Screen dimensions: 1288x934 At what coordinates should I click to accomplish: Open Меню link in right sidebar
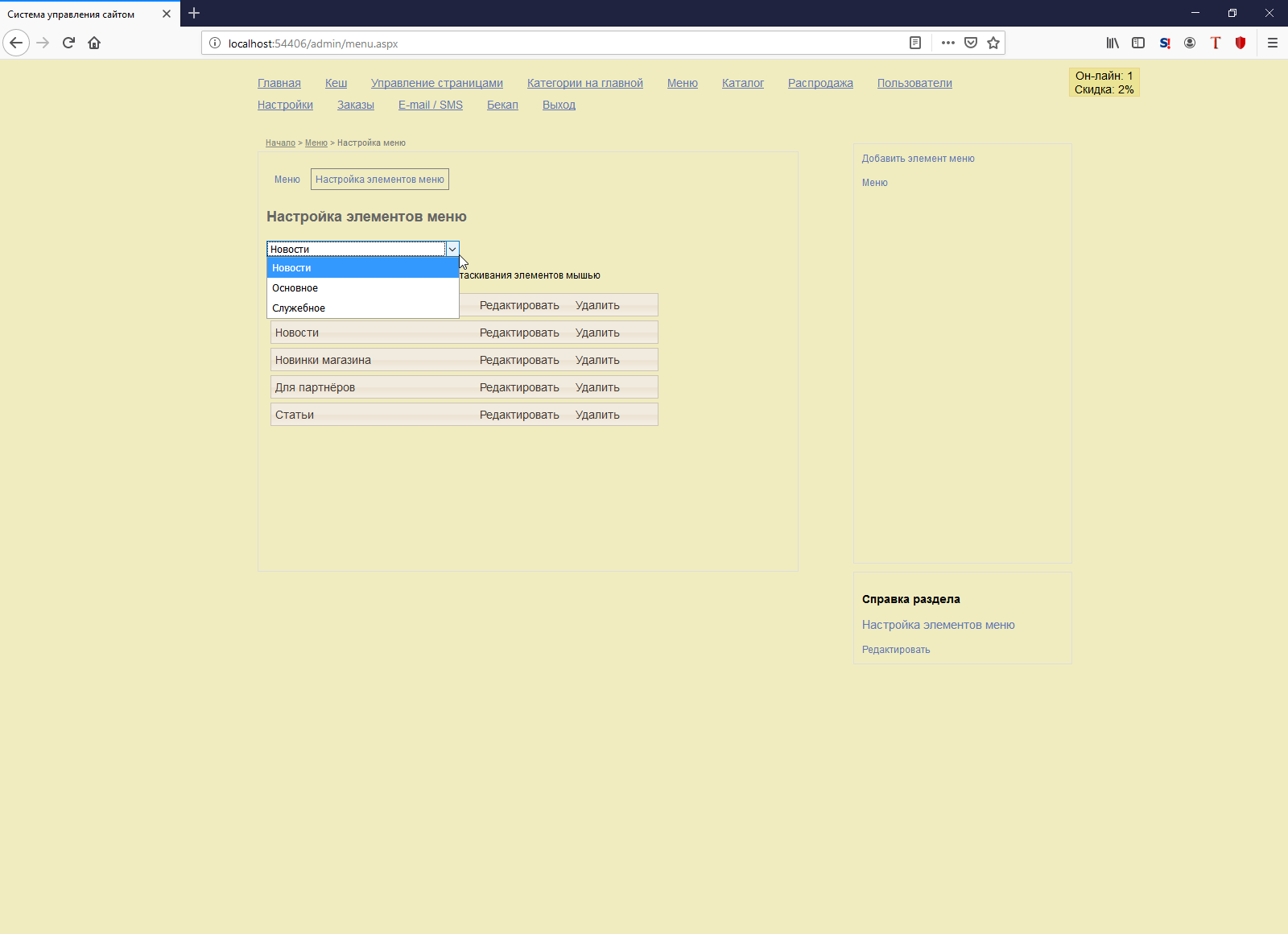(874, 183)
